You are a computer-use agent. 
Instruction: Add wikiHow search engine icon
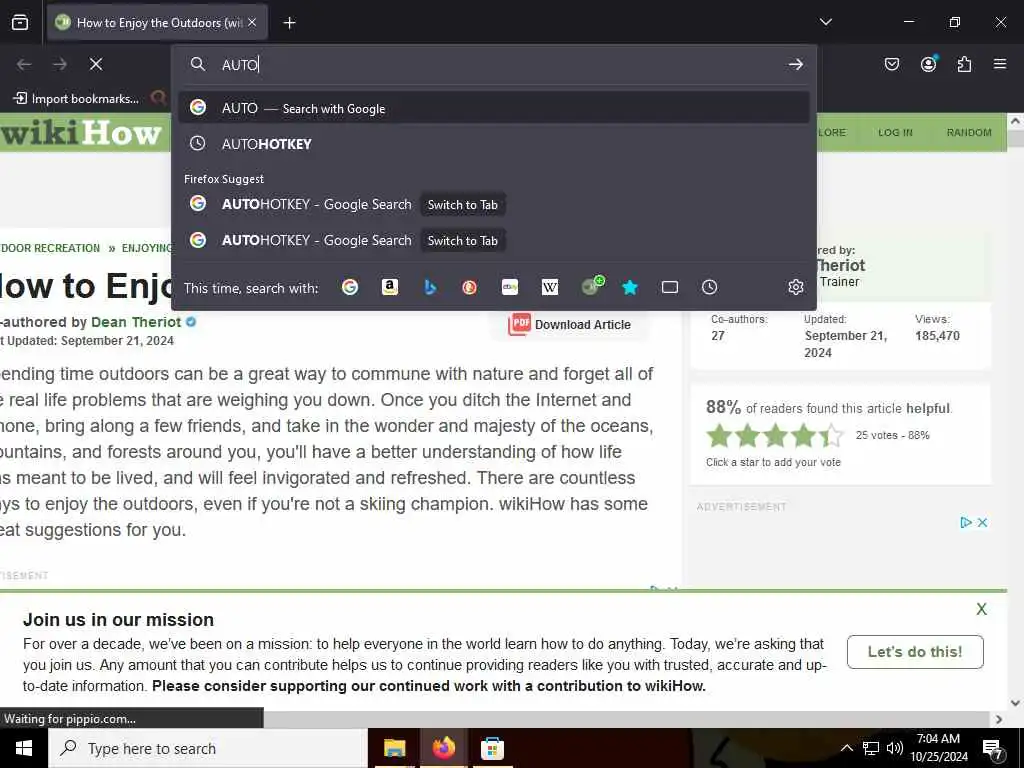pyautogui.click(x=592, y=286)
